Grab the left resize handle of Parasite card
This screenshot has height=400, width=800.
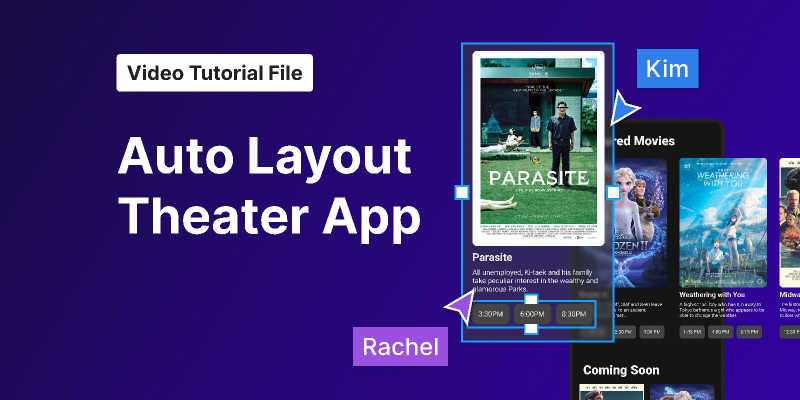[462, 192]
